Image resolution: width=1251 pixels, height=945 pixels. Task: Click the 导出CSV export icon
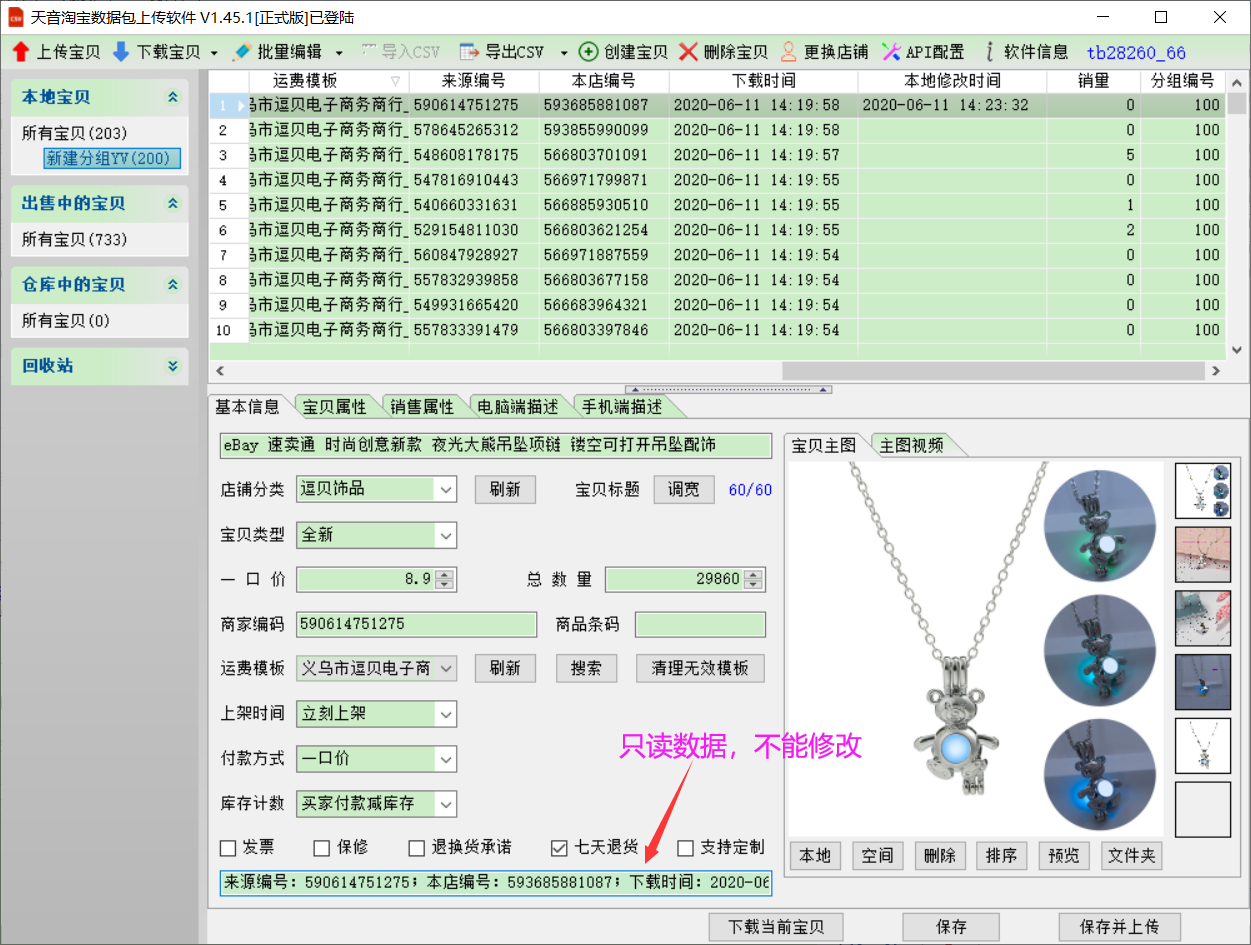click(x=469, y=52)
